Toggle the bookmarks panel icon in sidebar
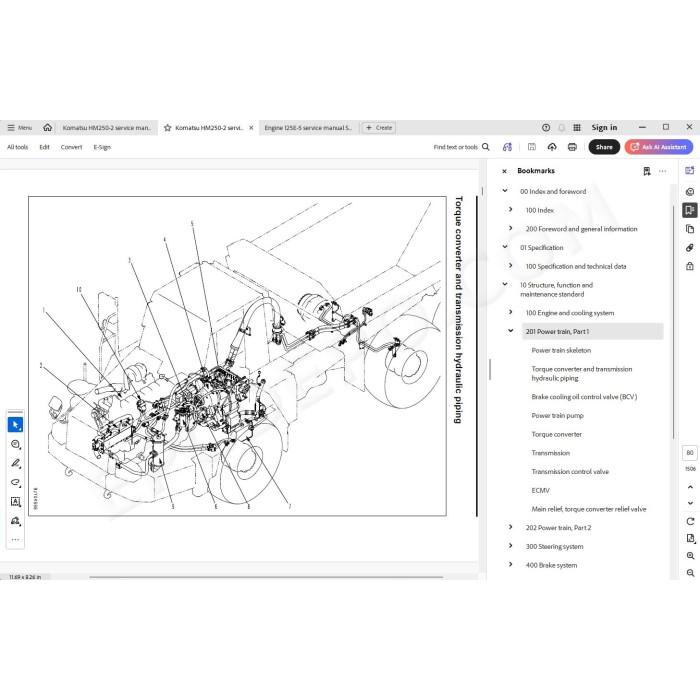 tap(690, 210)
